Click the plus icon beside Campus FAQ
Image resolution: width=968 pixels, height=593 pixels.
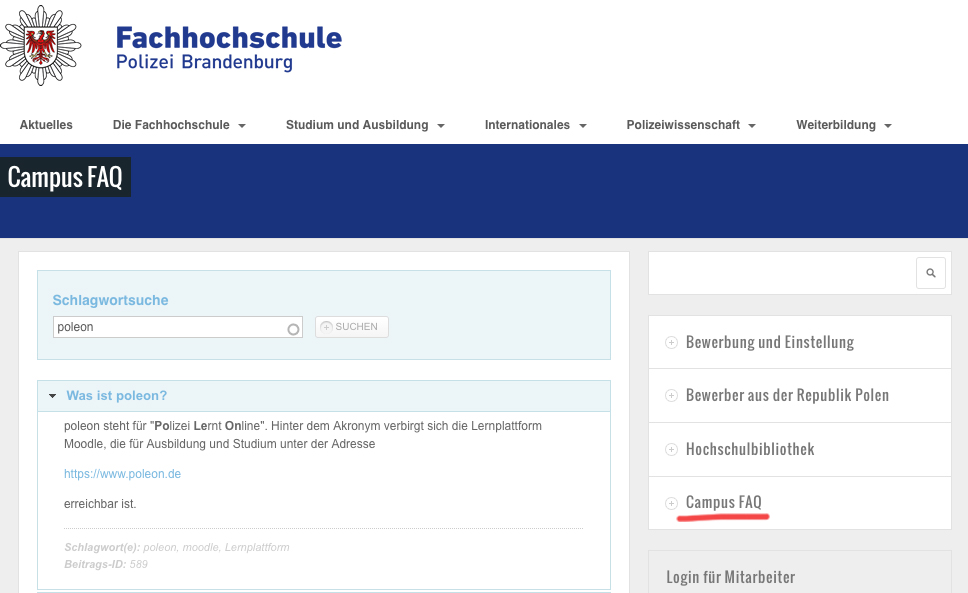pyautogui.click(x=671, y=504)
